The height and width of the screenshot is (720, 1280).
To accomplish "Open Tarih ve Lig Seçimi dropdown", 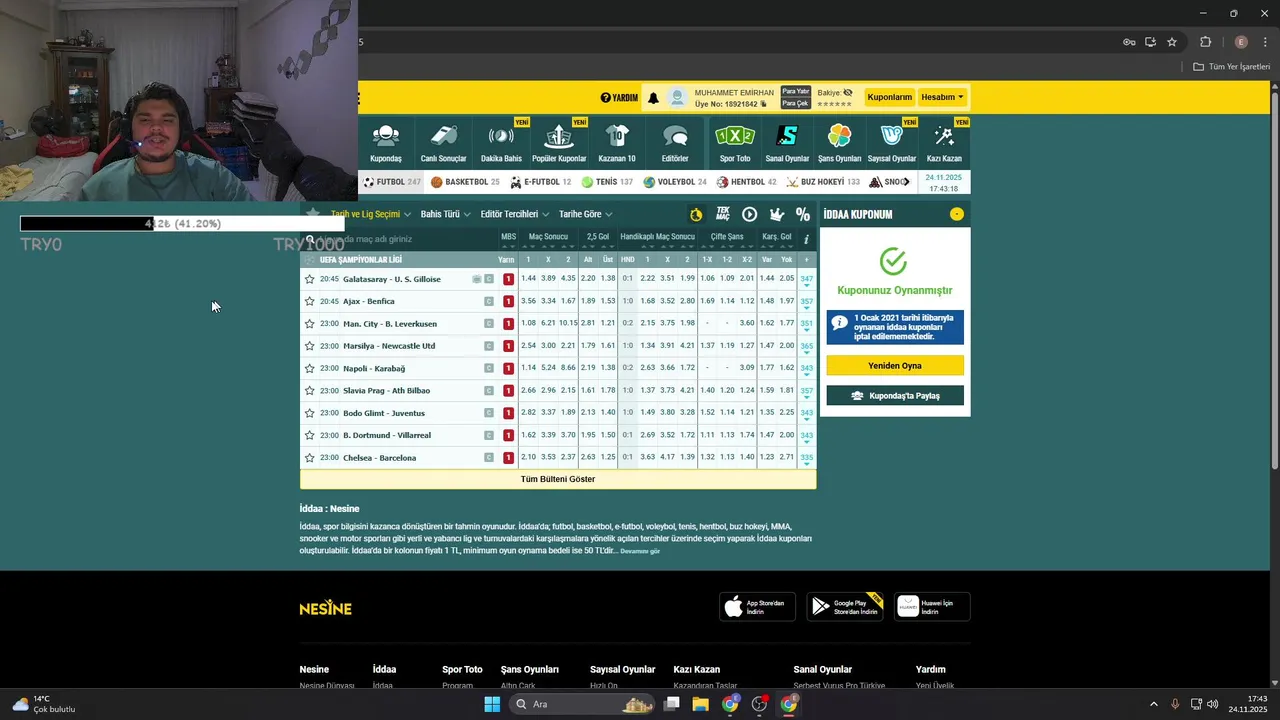I will 370,214.
